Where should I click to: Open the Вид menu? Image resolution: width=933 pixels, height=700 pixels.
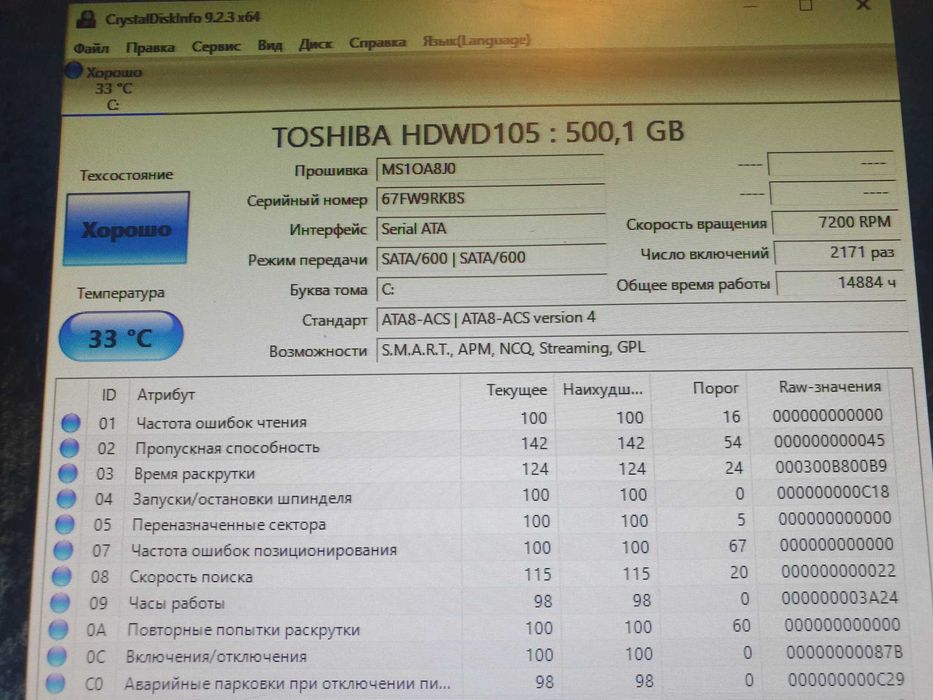tap(270, 45)
